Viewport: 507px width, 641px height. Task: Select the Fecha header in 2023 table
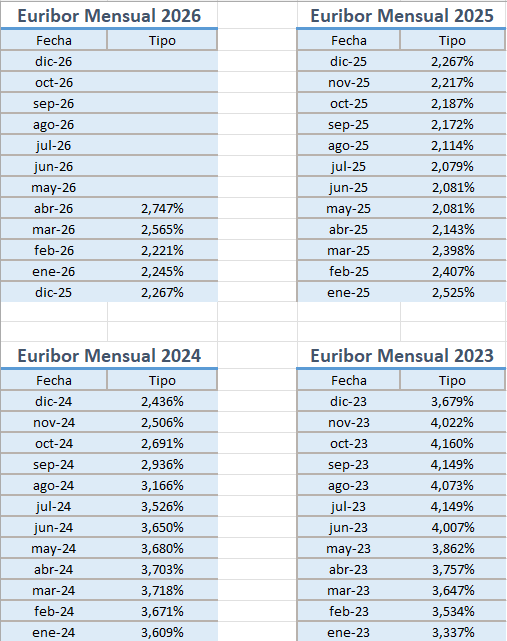(x=349, y=380)
